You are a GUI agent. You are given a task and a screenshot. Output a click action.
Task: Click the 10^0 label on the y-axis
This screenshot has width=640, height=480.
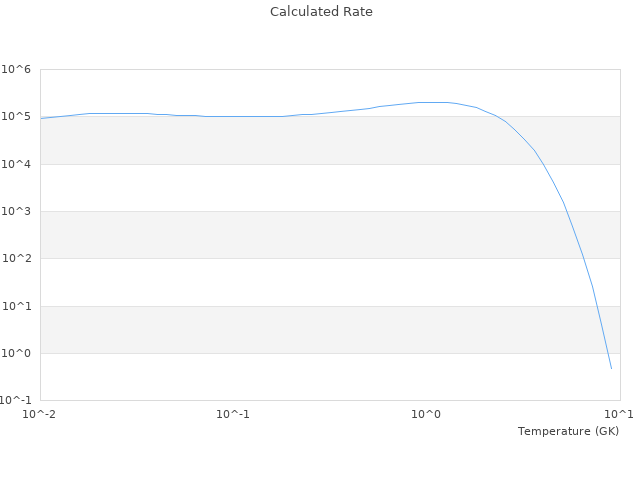16,354
